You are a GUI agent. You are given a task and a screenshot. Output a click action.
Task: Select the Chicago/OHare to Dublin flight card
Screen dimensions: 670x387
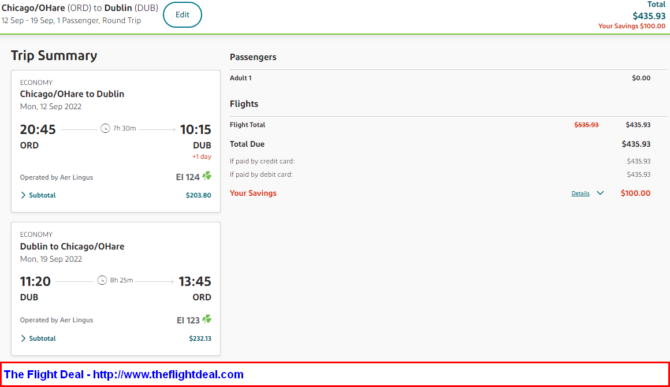(x=116, y=141)
